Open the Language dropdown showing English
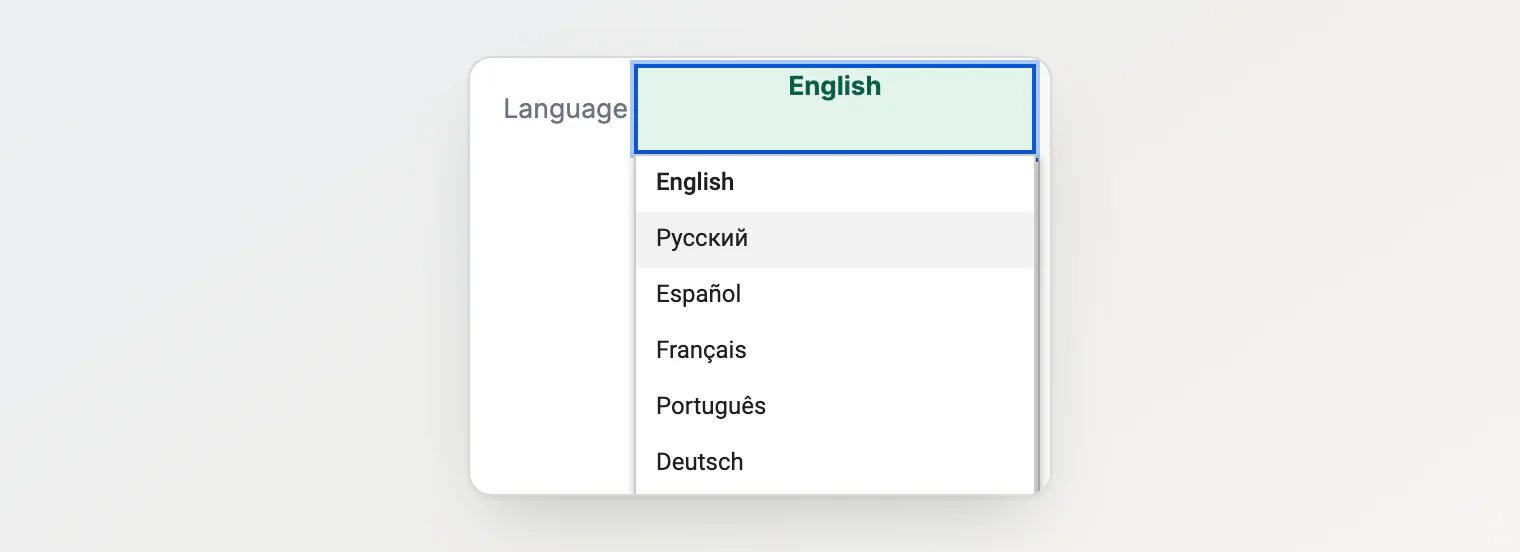Viewport: 1520px width, 552px height. click(x=835, y=110)
